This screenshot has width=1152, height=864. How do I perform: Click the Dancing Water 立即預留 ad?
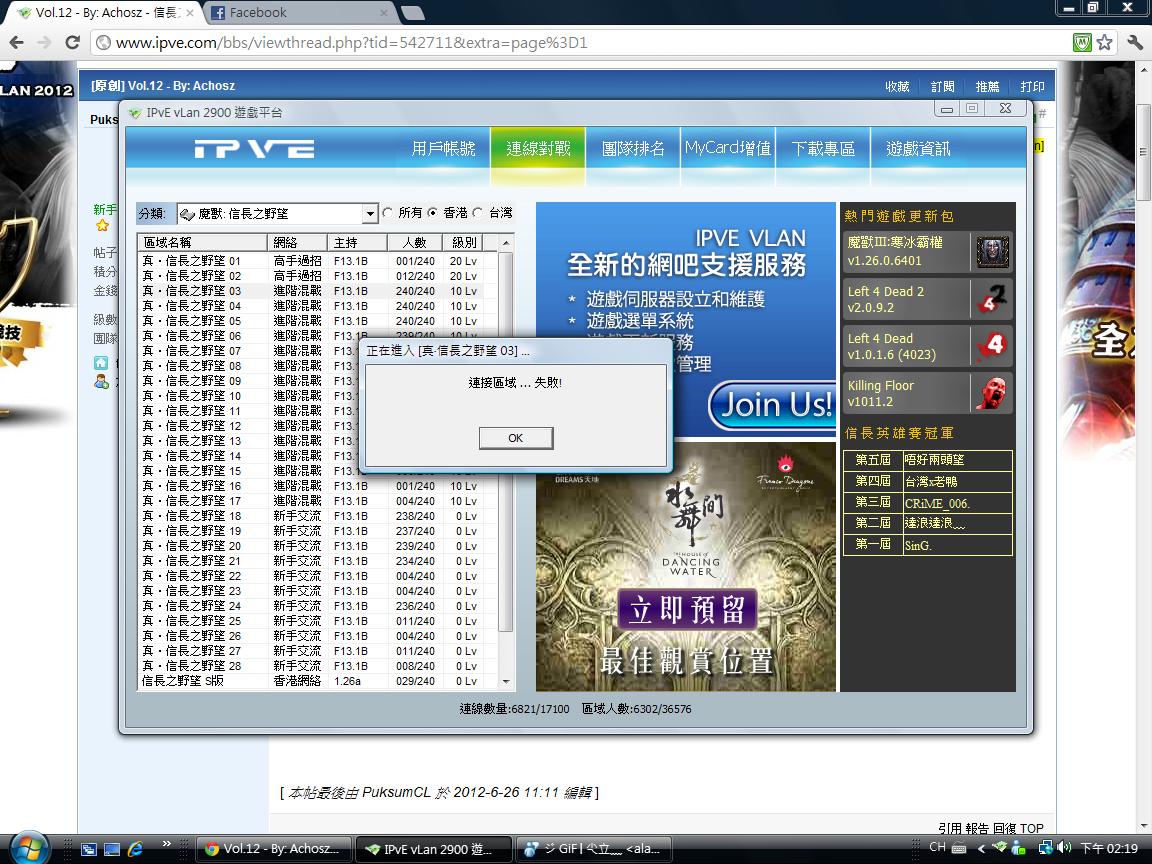(x=686, y=610)
